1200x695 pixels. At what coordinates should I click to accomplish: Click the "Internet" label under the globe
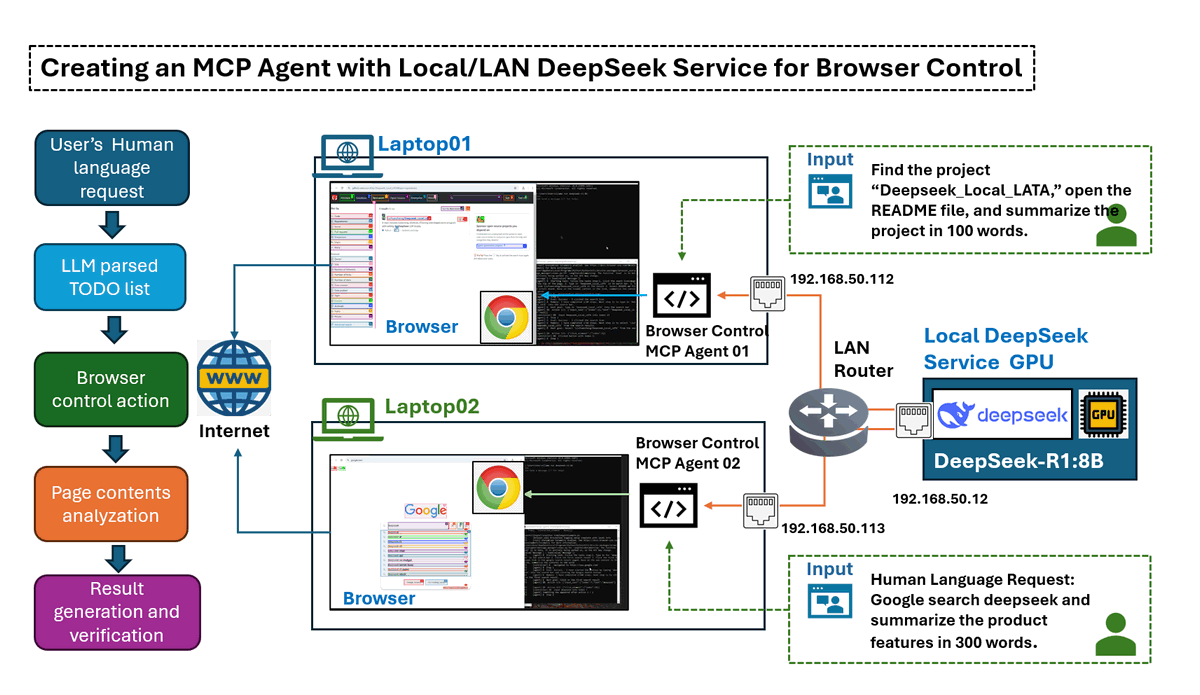pos(234,431)
